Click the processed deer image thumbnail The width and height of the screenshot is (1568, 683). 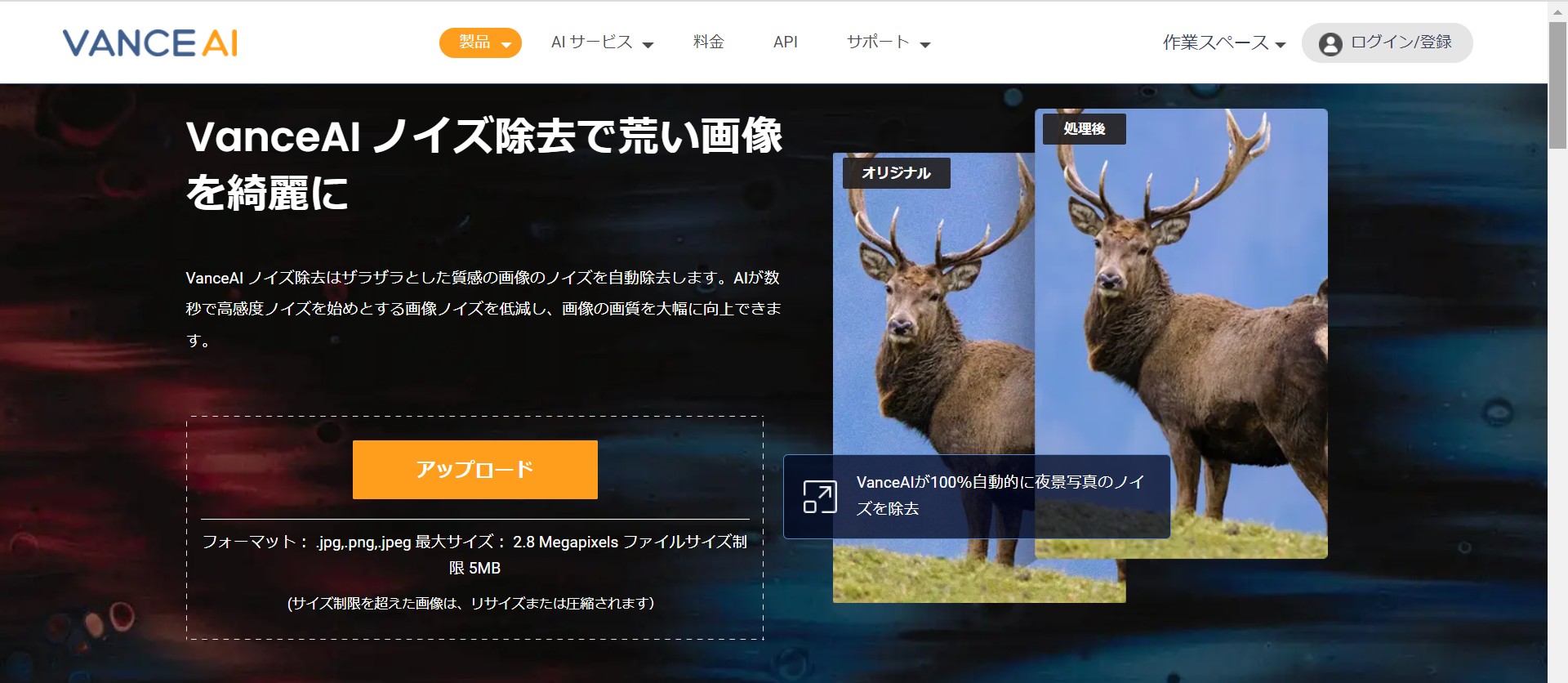1181,333
